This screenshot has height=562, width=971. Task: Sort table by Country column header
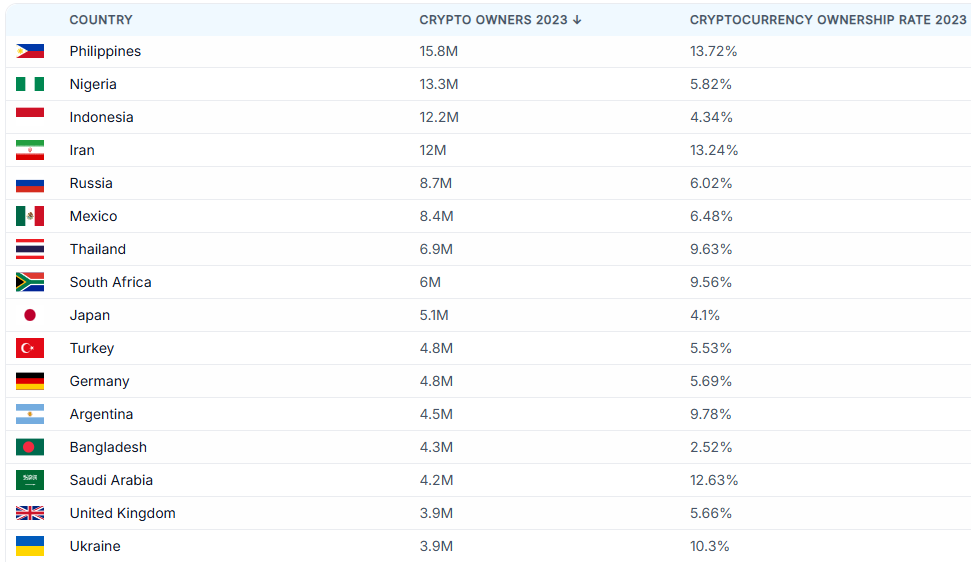[x=101, y=20]
